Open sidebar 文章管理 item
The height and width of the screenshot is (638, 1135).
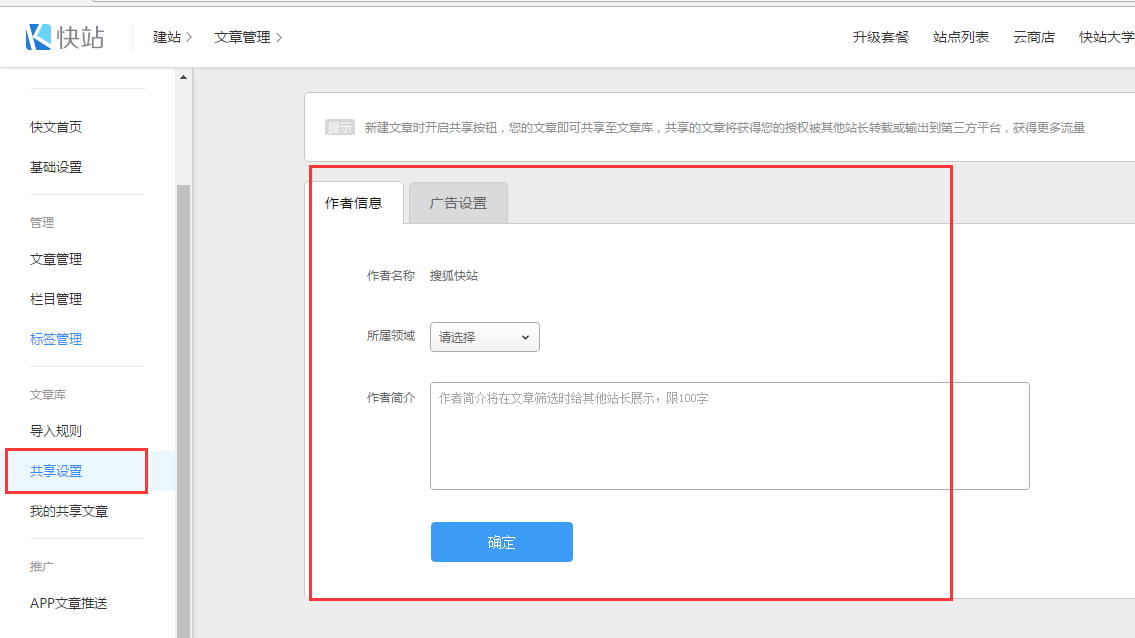(56, 259)
